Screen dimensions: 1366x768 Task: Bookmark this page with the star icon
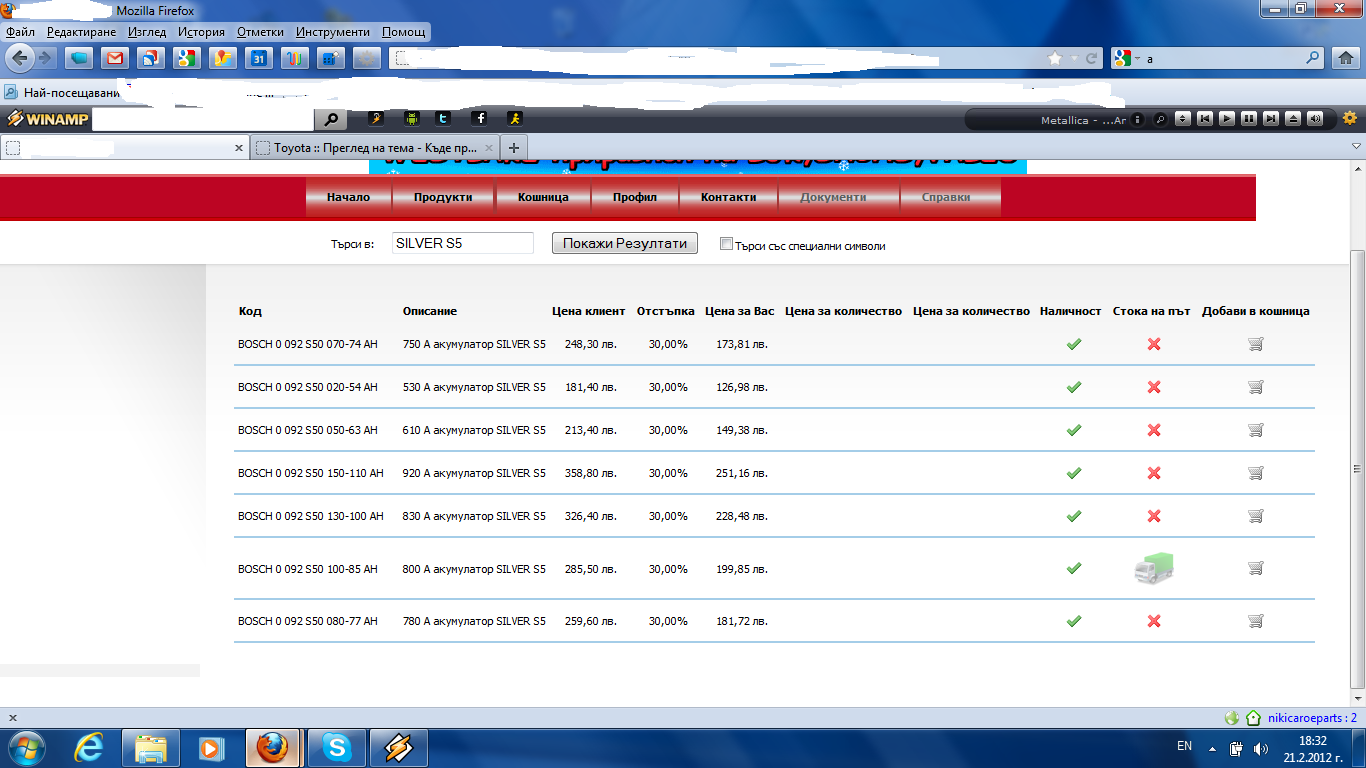click(1055, 59)
